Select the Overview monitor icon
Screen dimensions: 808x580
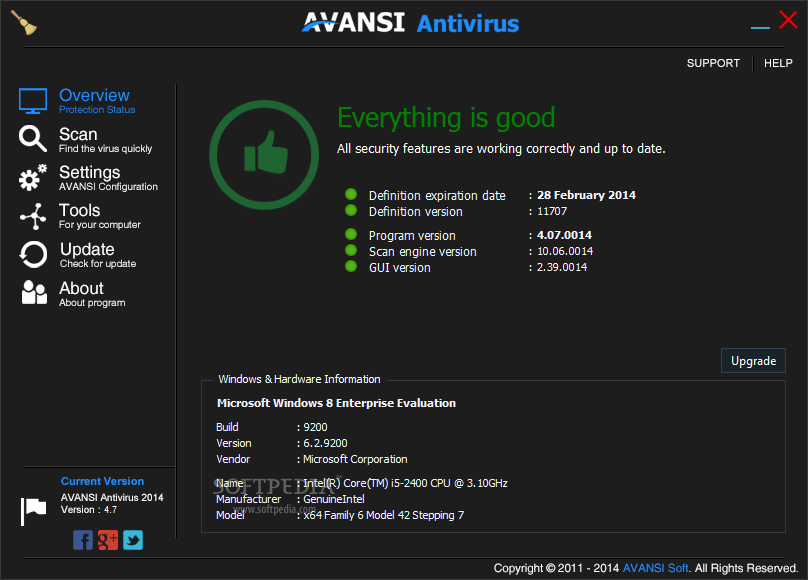click(x=33, y=101)
